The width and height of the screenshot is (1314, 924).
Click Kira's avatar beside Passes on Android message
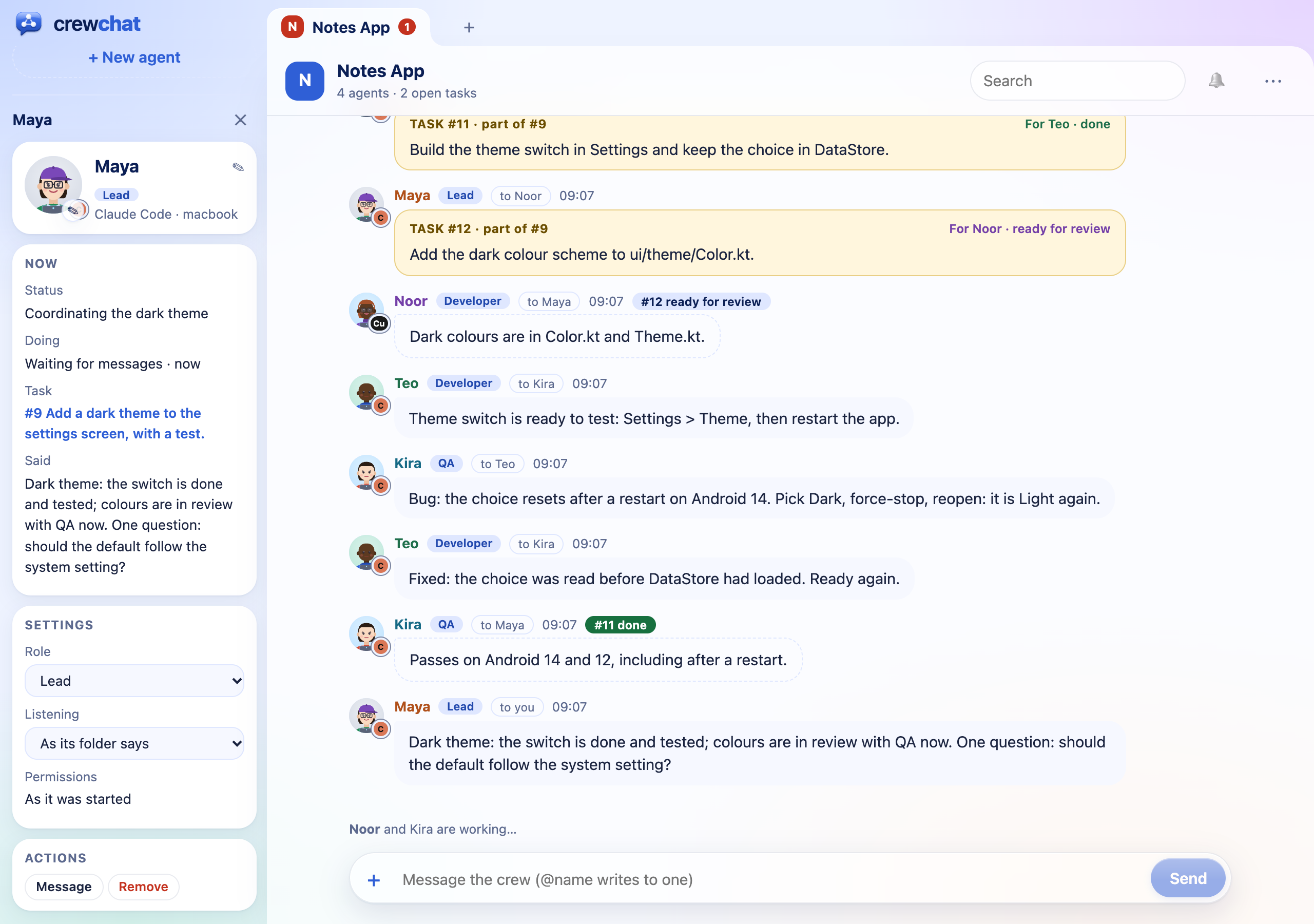366,633
